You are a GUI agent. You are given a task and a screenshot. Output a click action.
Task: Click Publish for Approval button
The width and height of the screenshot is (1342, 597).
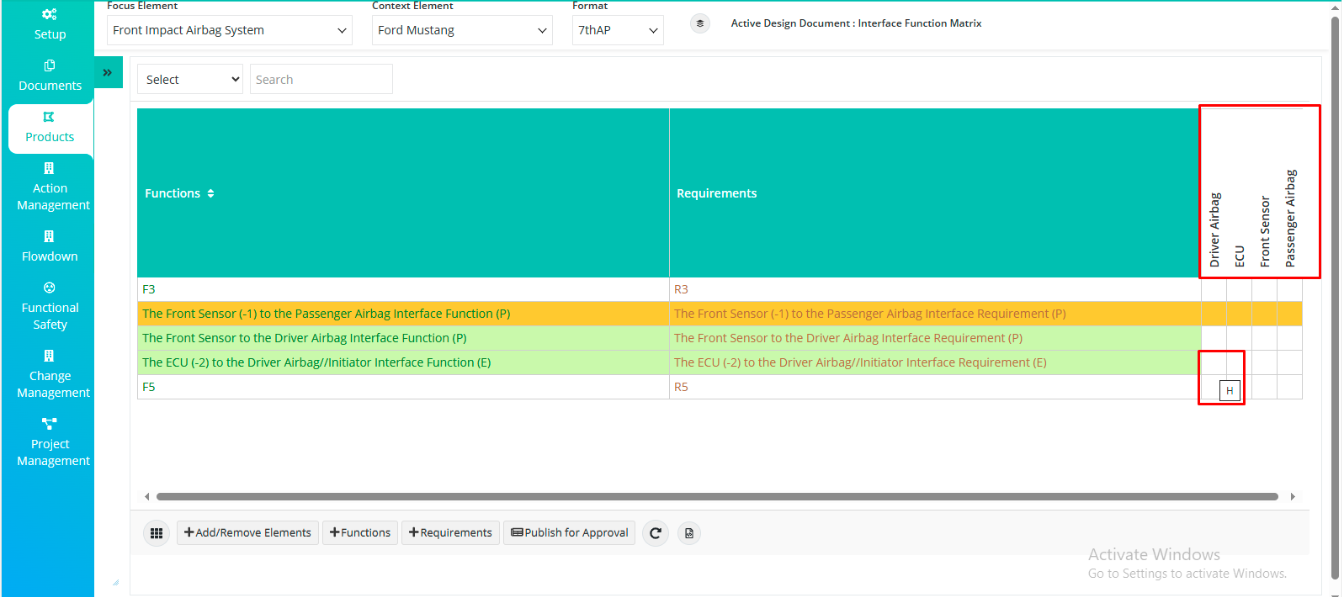click(x=569, y=533)
